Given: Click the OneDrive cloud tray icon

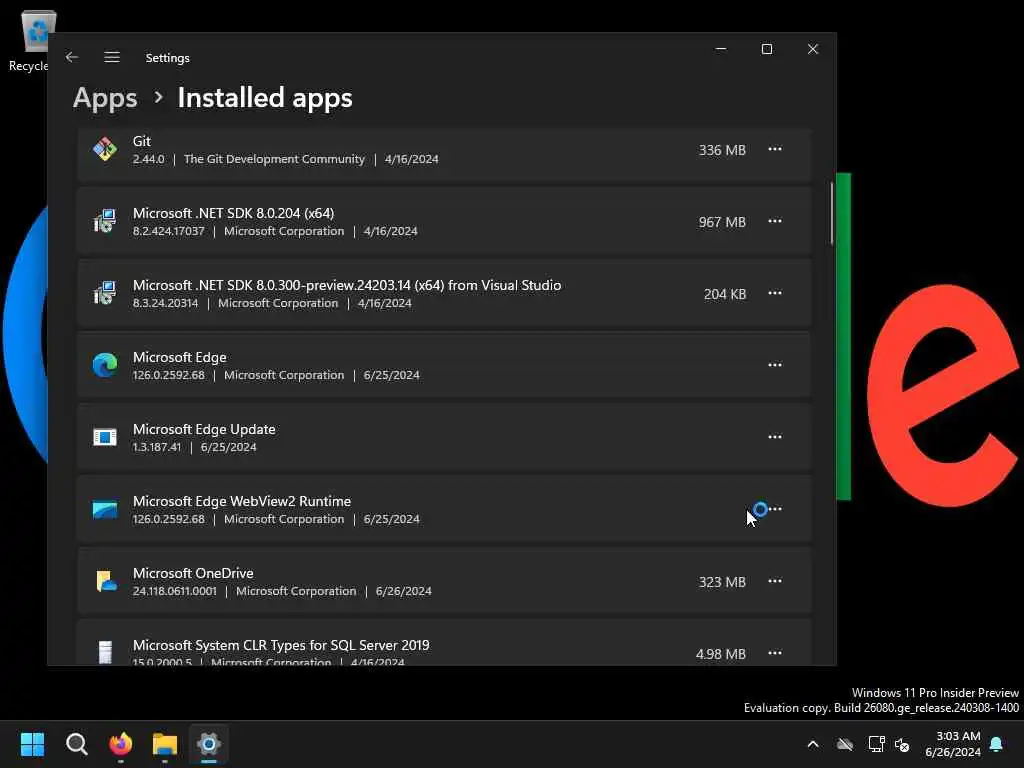Looking at the screenshot, I should click(x=845, y=744).
